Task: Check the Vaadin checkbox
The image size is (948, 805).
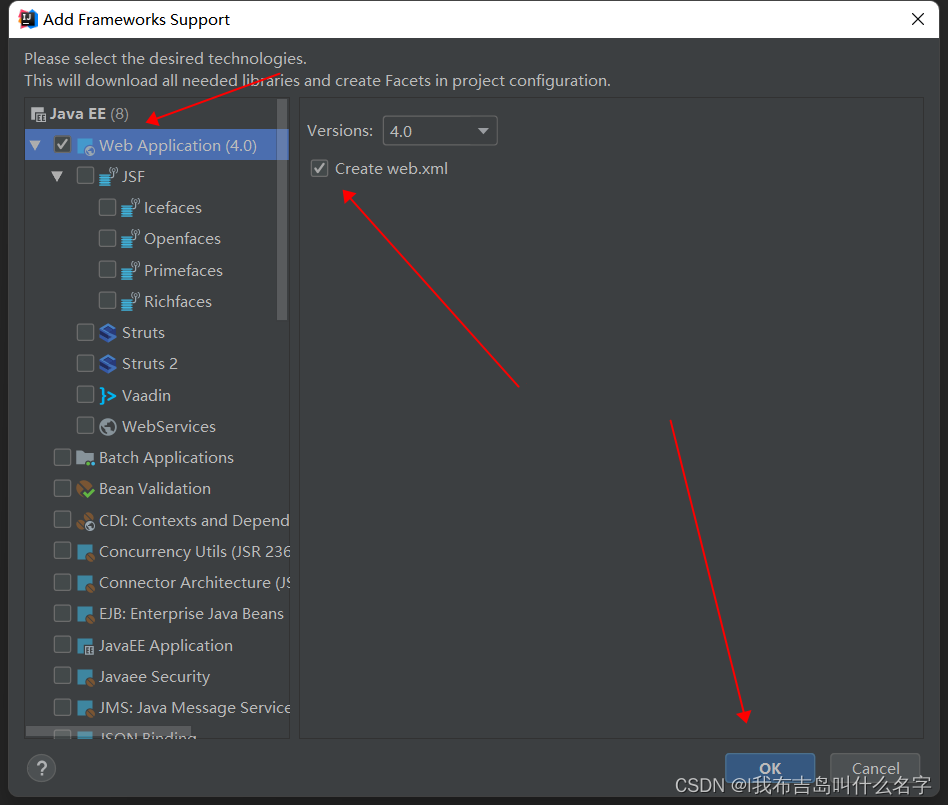Action: point(85,394)
